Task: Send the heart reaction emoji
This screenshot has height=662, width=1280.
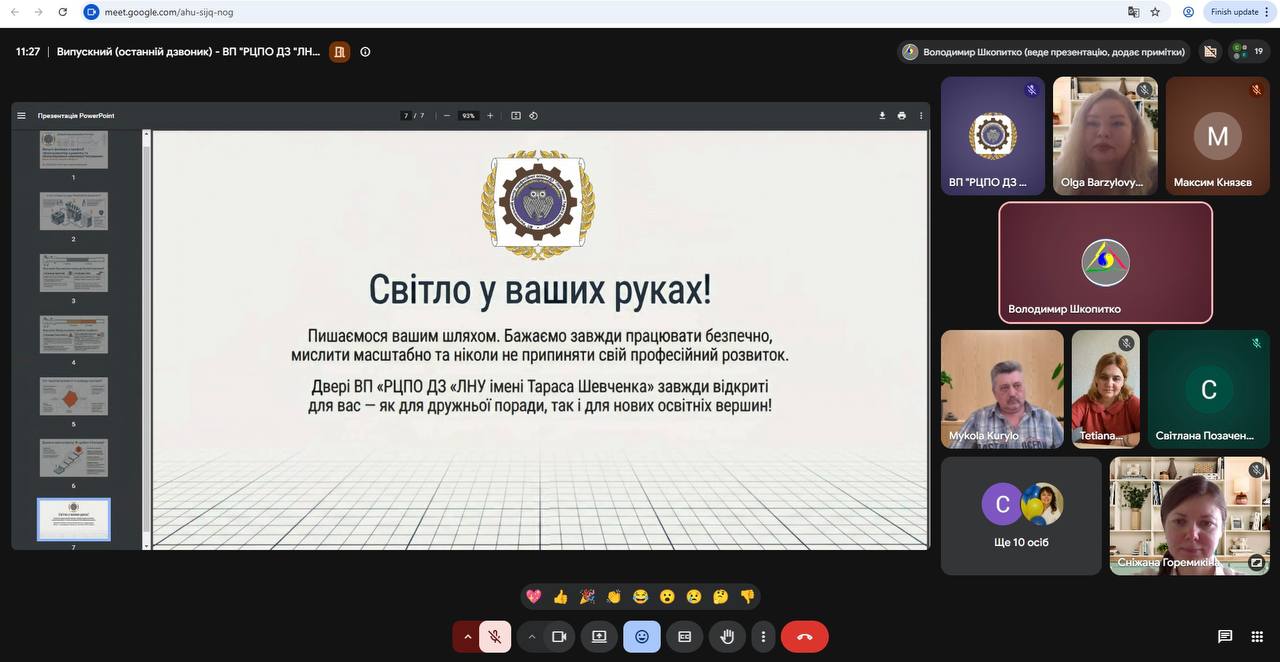Action: [534, 597]
